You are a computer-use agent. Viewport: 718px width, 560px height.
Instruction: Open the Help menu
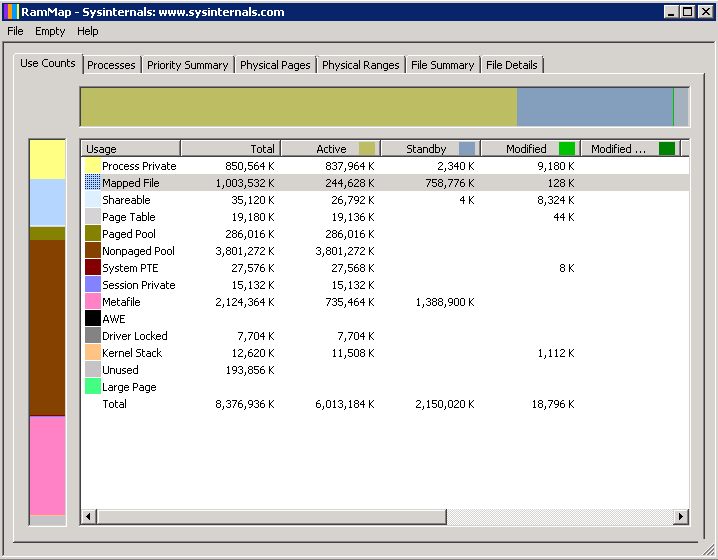(x=87, y=31)
